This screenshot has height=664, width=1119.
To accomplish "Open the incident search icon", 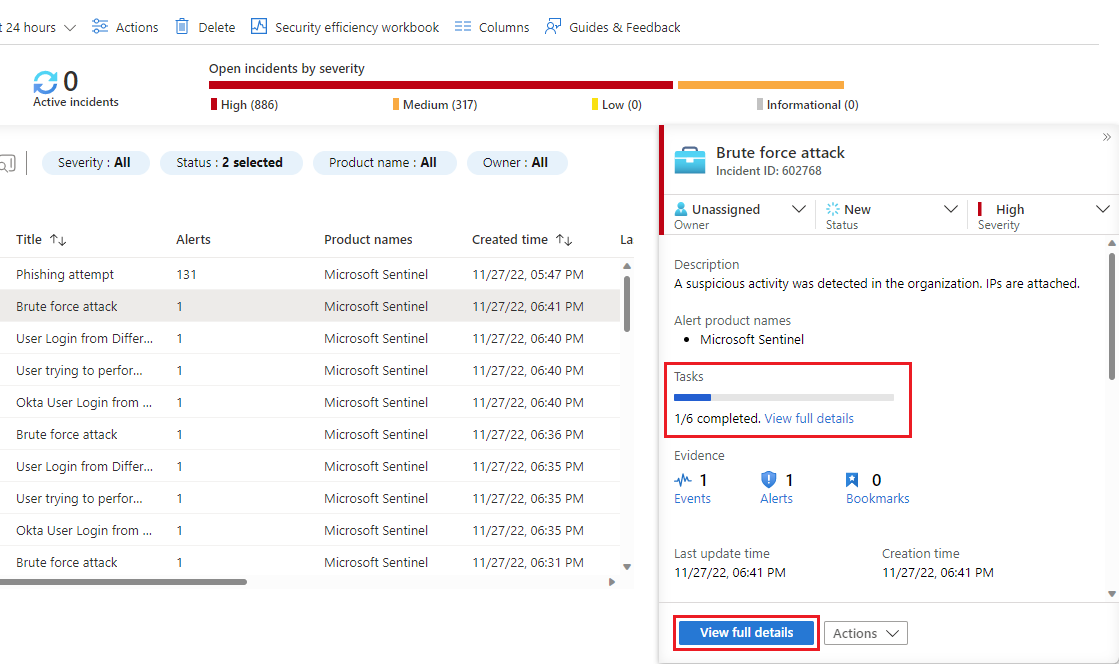I will [x=9, y=162].
